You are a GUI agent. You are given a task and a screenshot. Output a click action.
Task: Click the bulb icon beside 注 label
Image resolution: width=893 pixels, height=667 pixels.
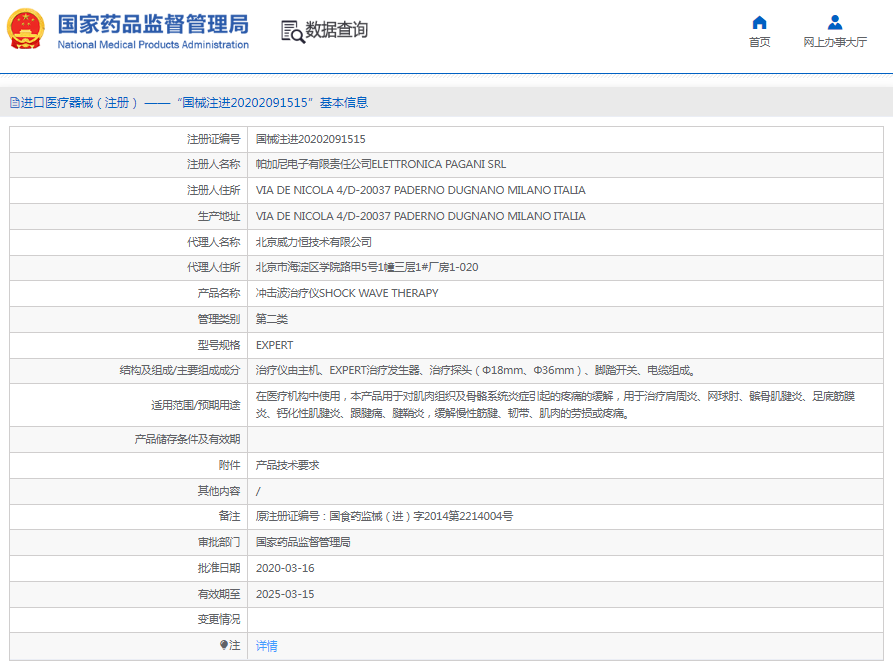pos(224,645)
